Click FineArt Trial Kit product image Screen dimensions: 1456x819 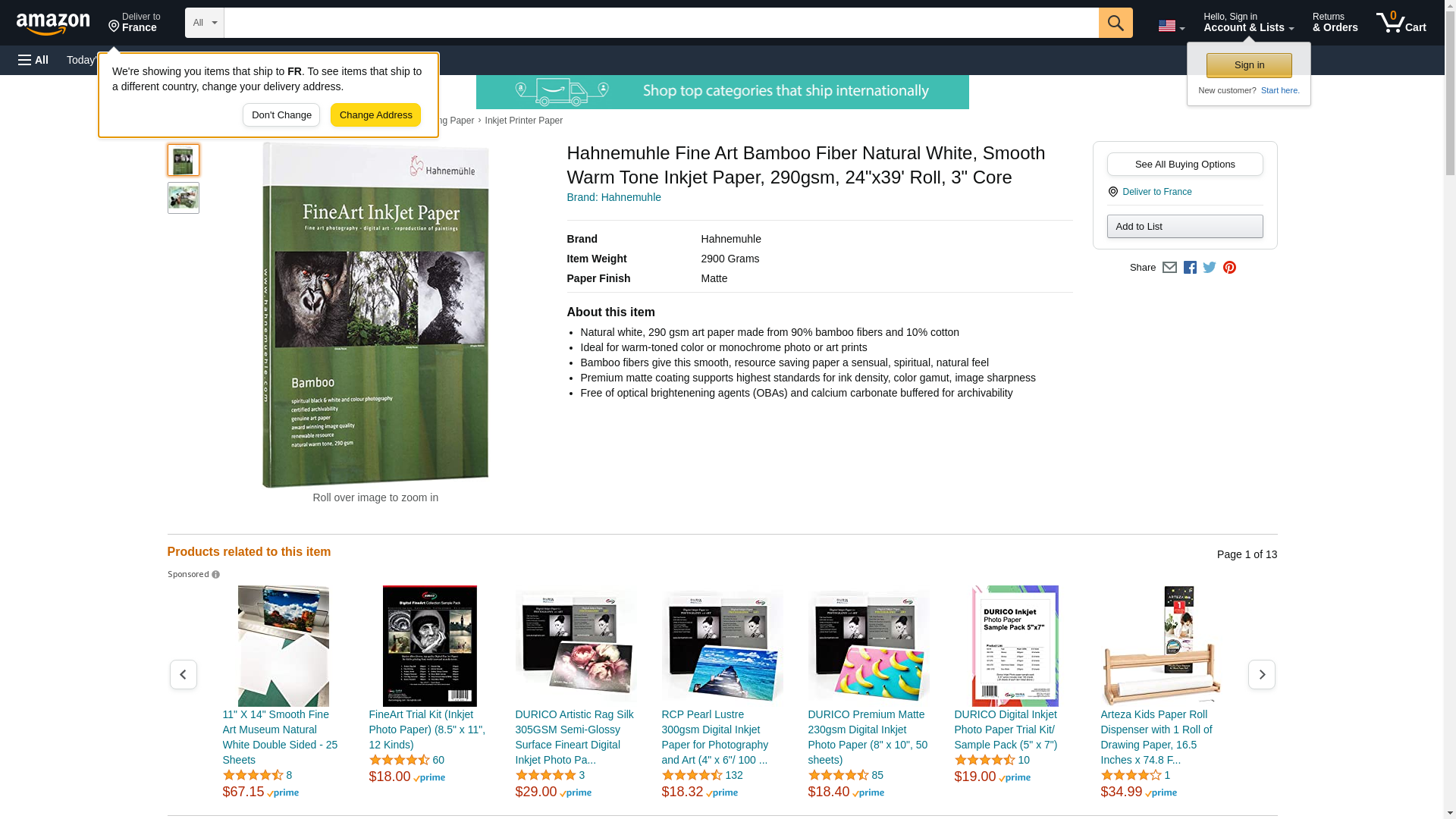(x=430, y=646)
